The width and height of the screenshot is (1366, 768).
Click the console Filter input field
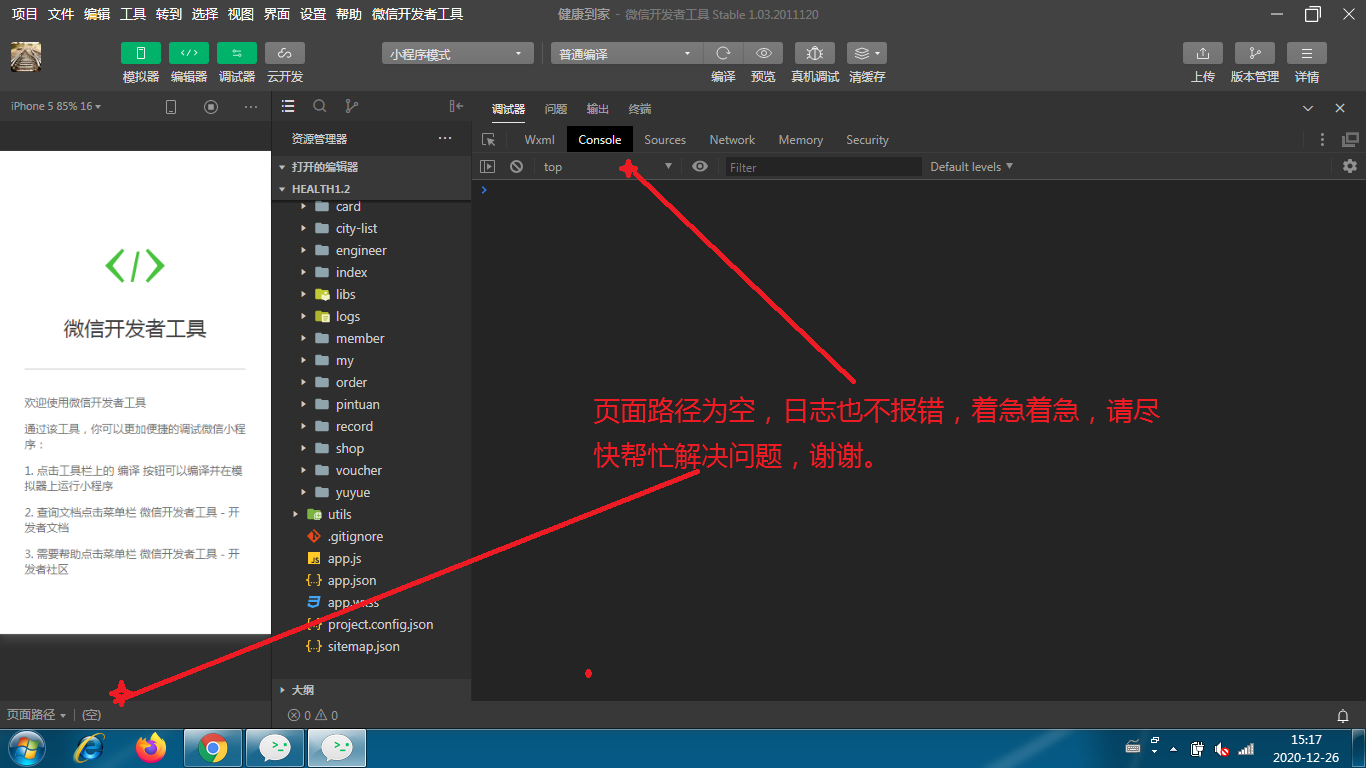pos(823,167)
